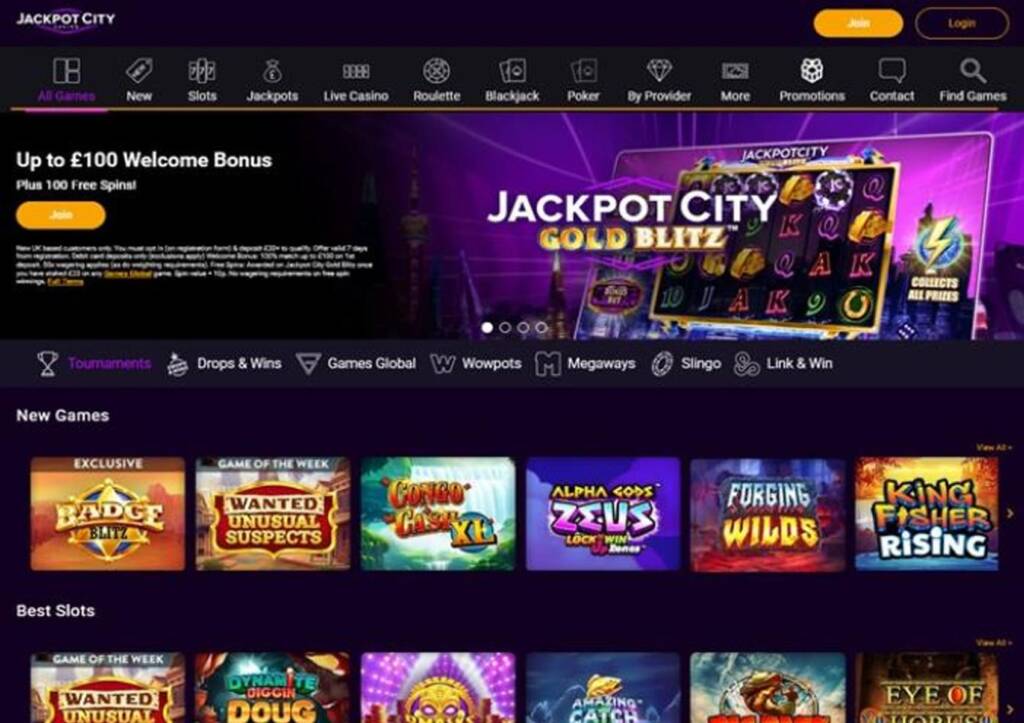Expand the More games menu
Screen dimensions: 1024x723
(735, 80)
